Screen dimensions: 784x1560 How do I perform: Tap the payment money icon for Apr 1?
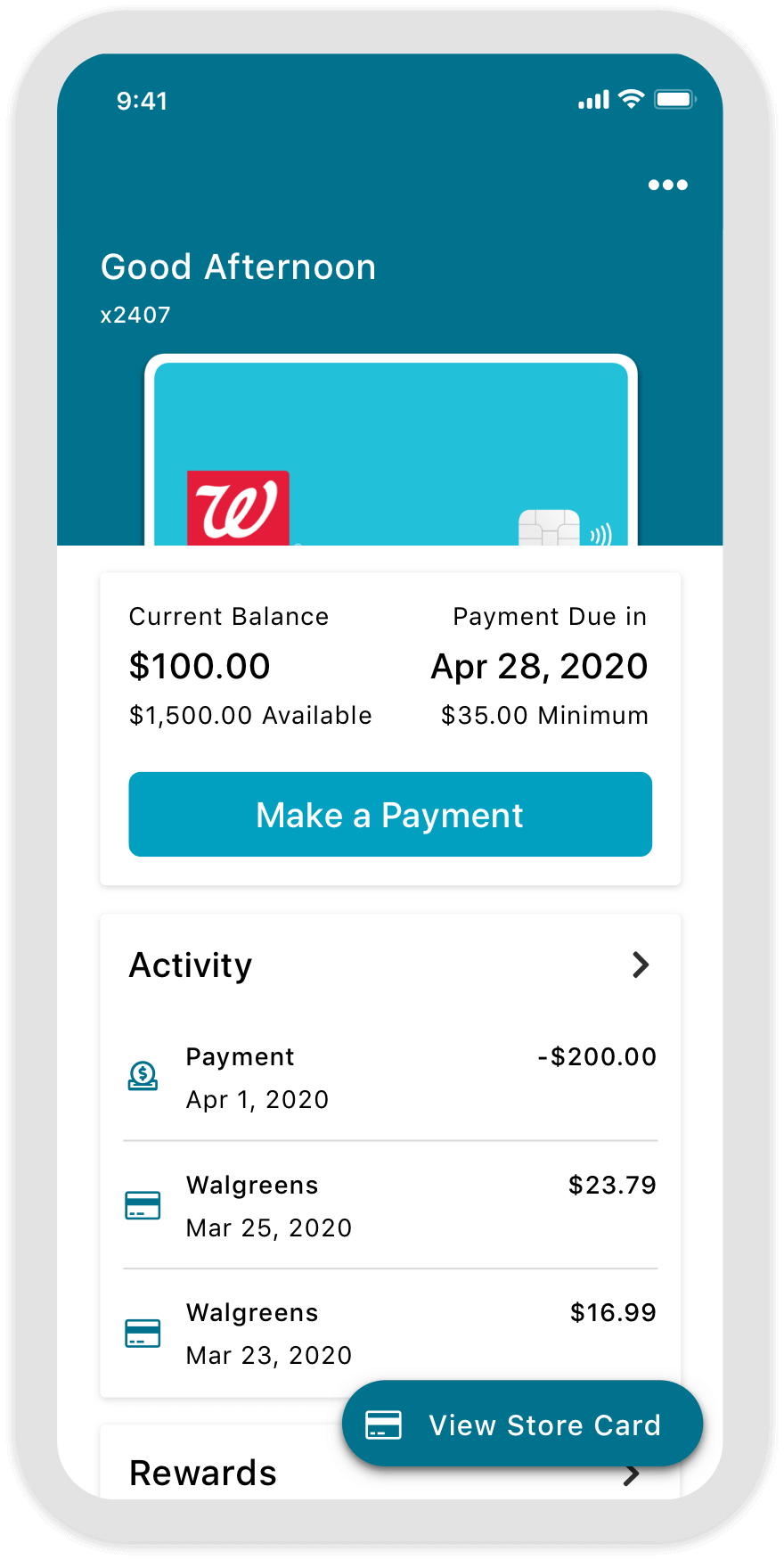143,1076
